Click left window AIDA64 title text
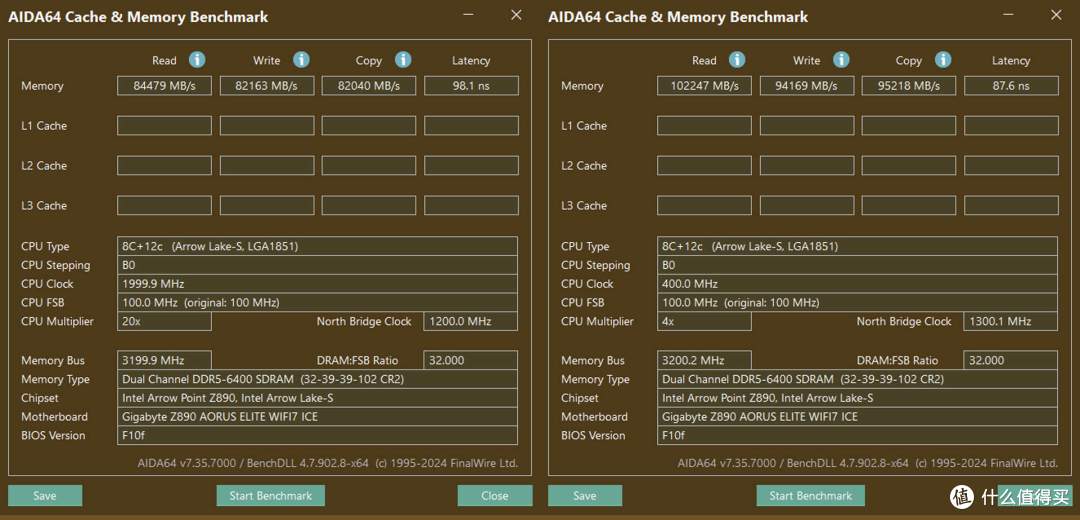This screenshot has width=1080, height=520. [138, 17]
